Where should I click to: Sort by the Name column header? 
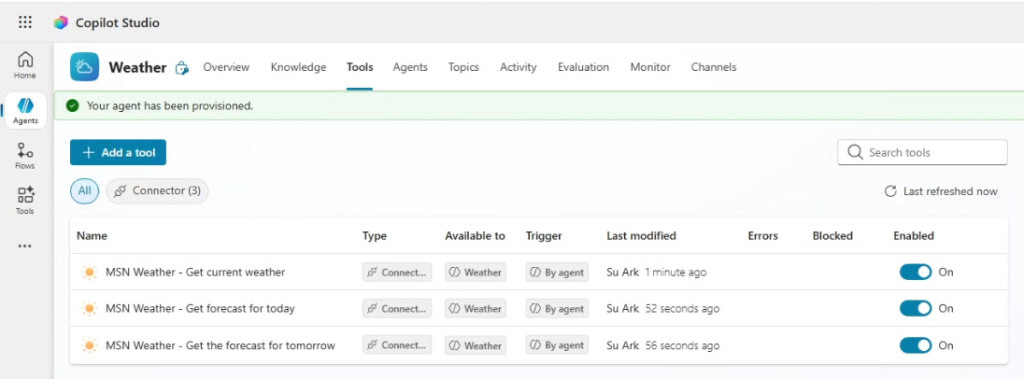tap(92, 236)
